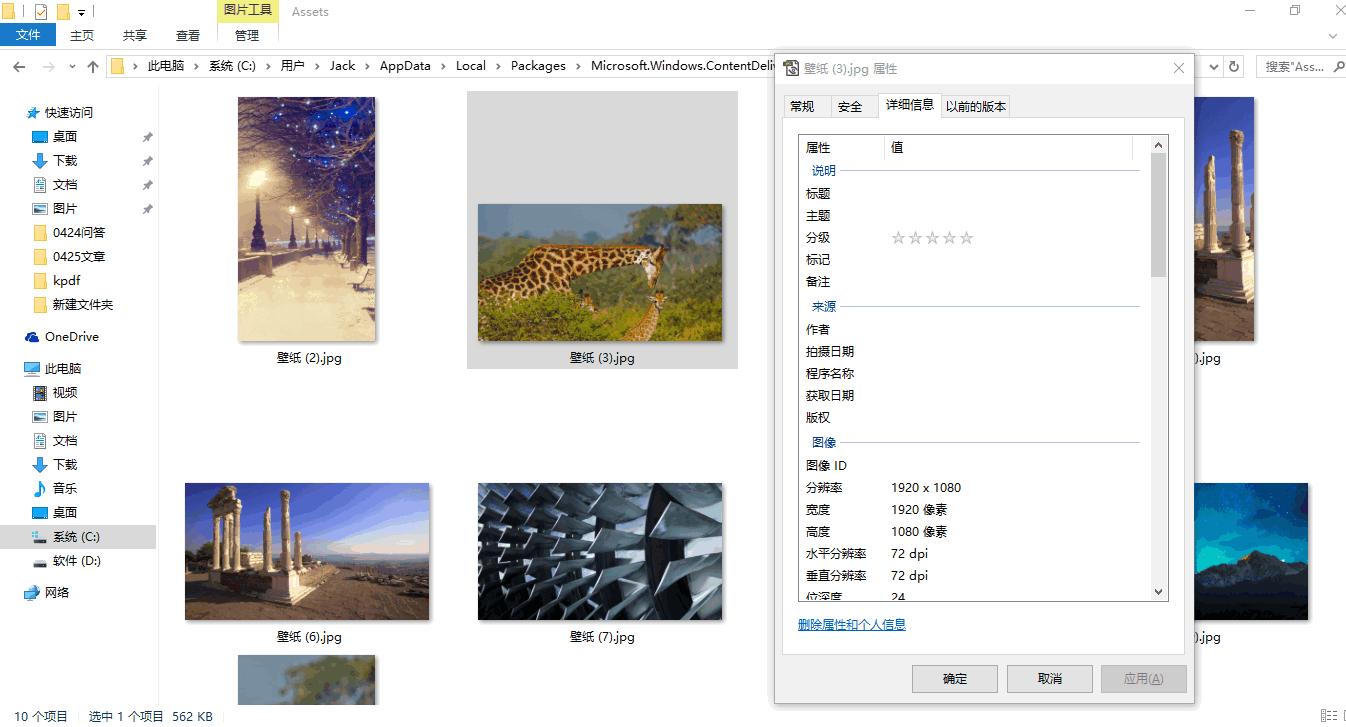Set a five-star rating on 分级 row
The height and width of the screenshot is (727, 1346).
coord(965,237)
